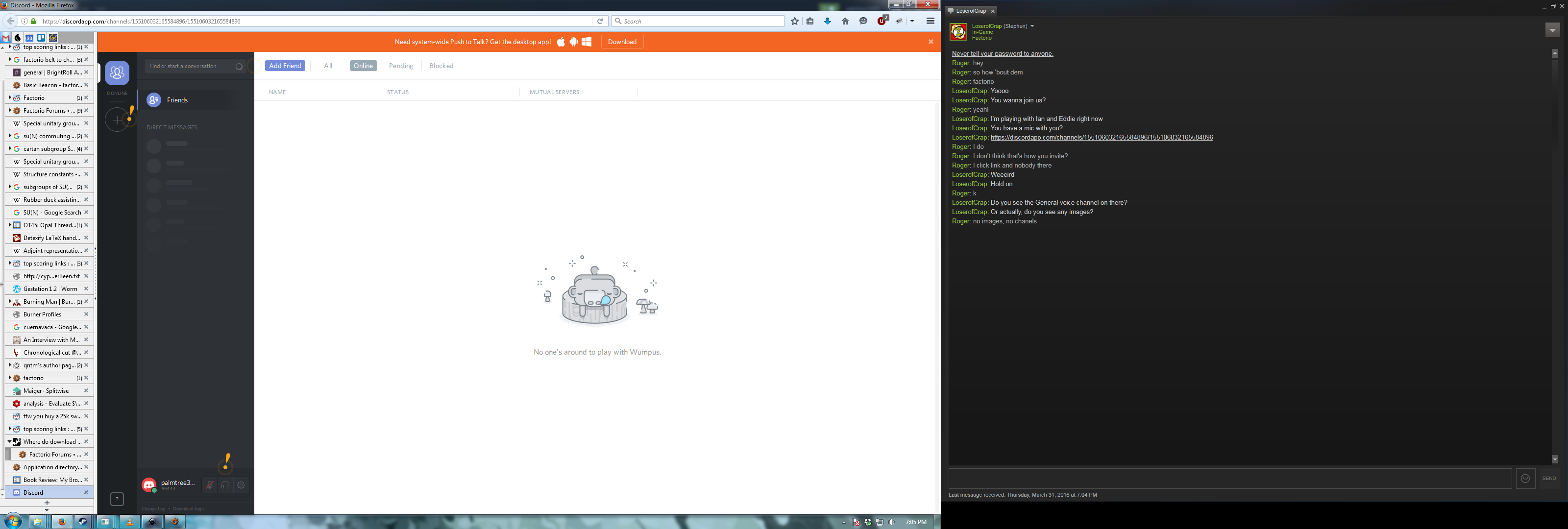Close the 'Rubber duck assistin...' tab
This screenshot has height=529, width=1568.
pyautogui.click(x=86, y=200)
